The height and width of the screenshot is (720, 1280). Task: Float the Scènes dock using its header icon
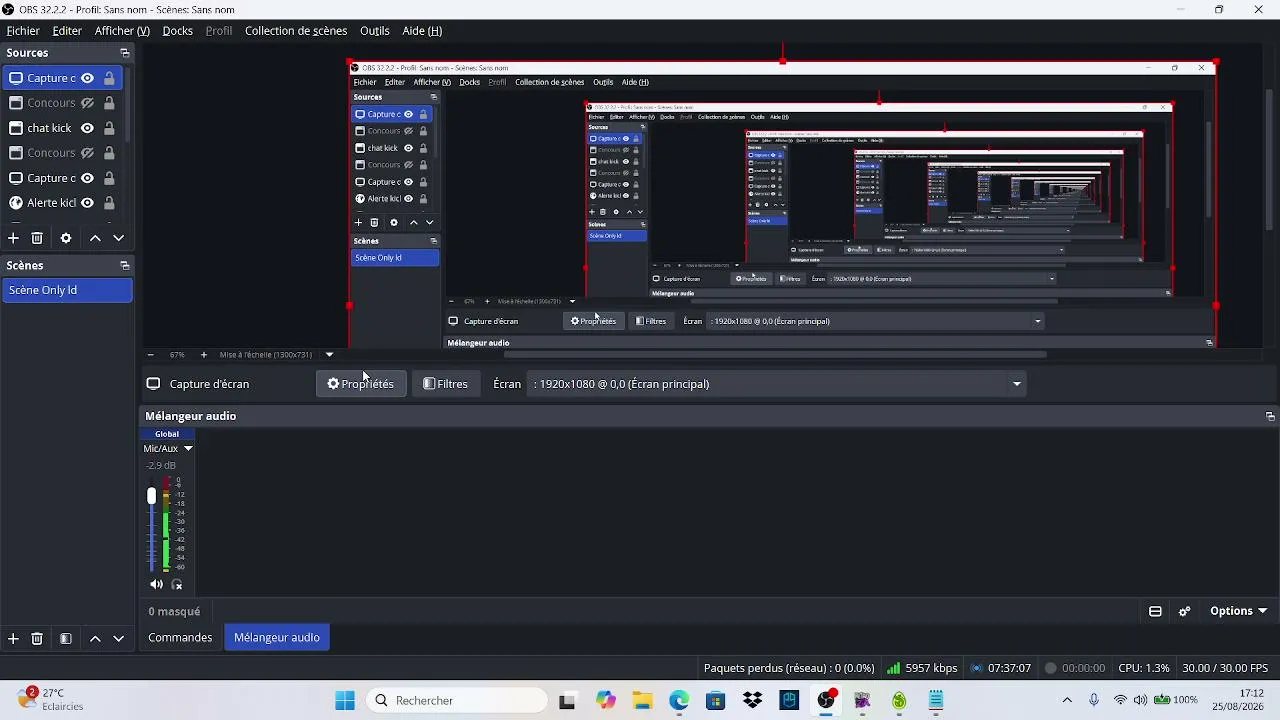tap(125, 265)
